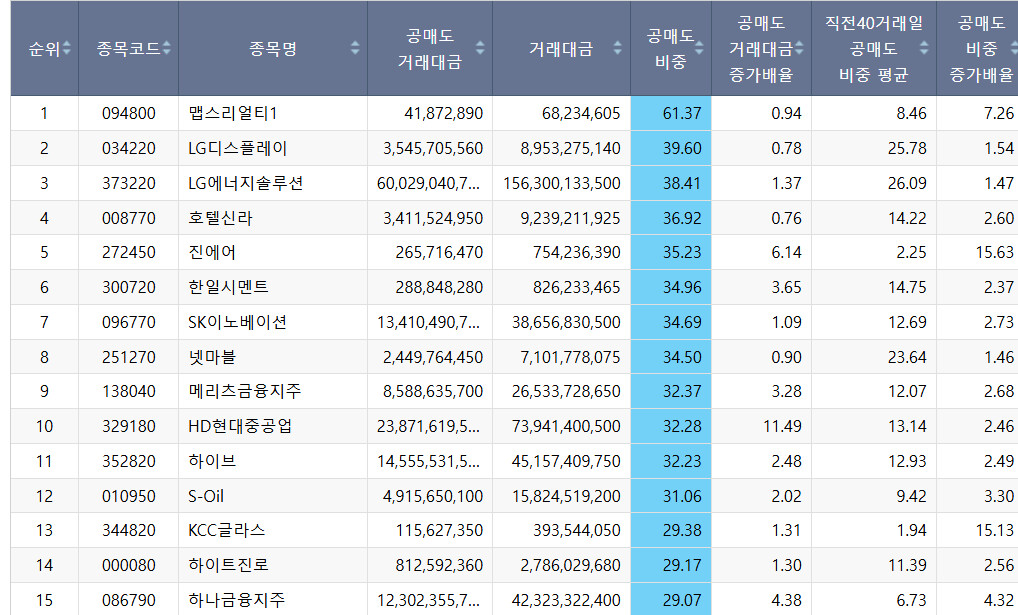Open stock LG디스플레이
Viewport: 1018px width, 615px height.
click(237, 148)
